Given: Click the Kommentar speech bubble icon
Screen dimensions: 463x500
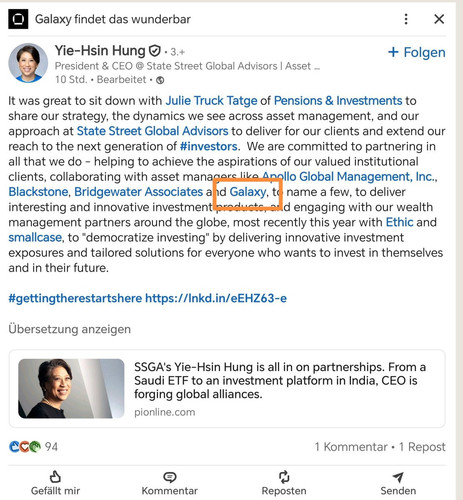Looking at the screenshot, I should pyautogui.click(x=170, y=477).
